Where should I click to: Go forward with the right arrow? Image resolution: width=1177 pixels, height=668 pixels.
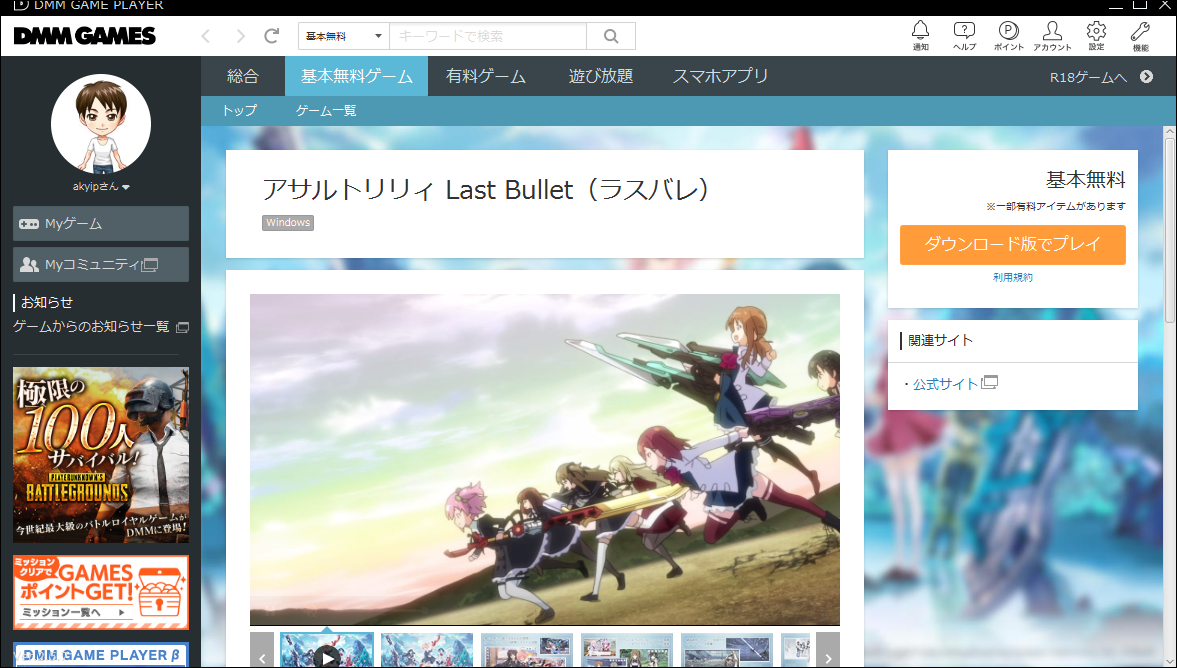point(240,35)
